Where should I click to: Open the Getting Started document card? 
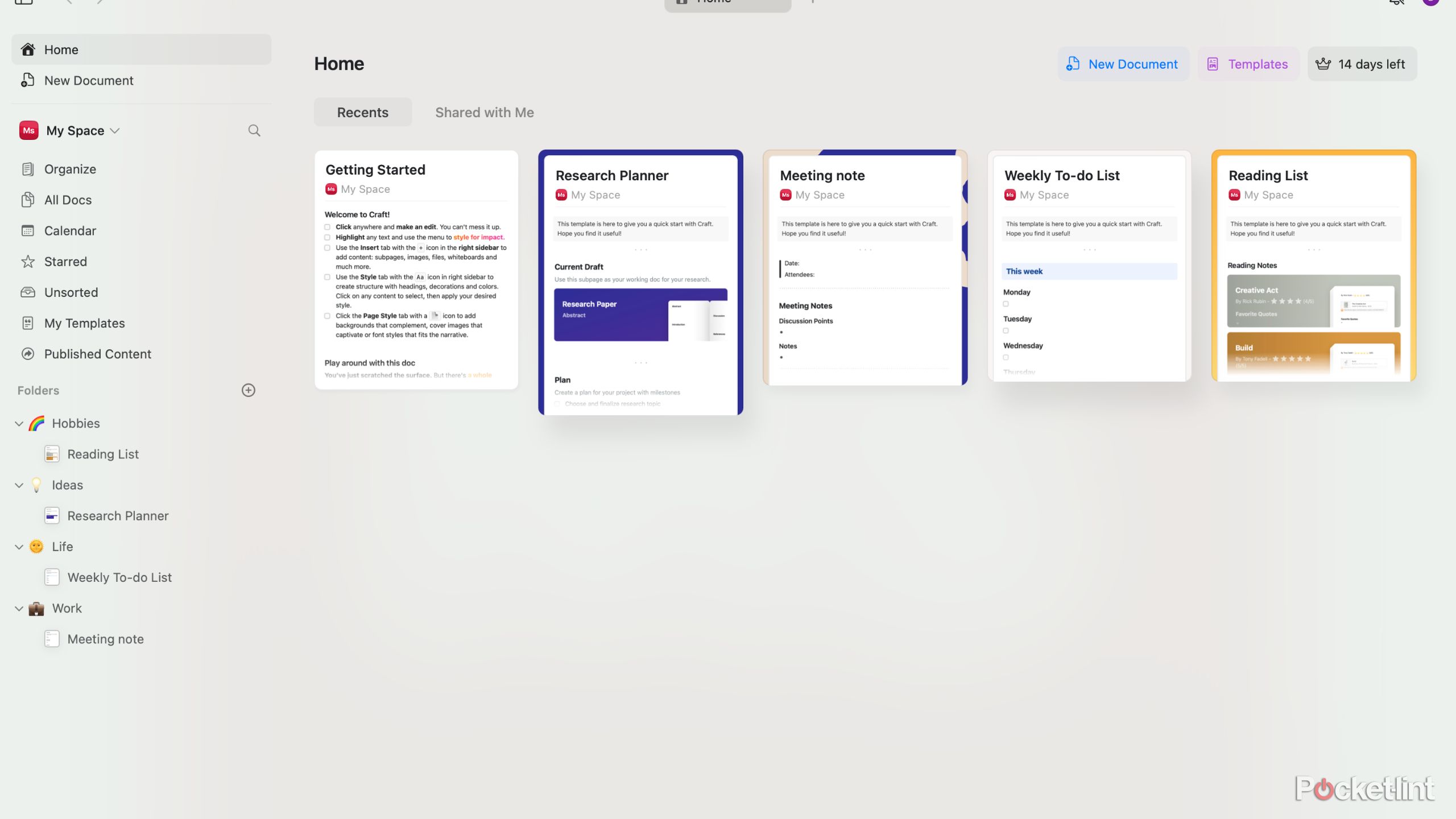(416, 270)
